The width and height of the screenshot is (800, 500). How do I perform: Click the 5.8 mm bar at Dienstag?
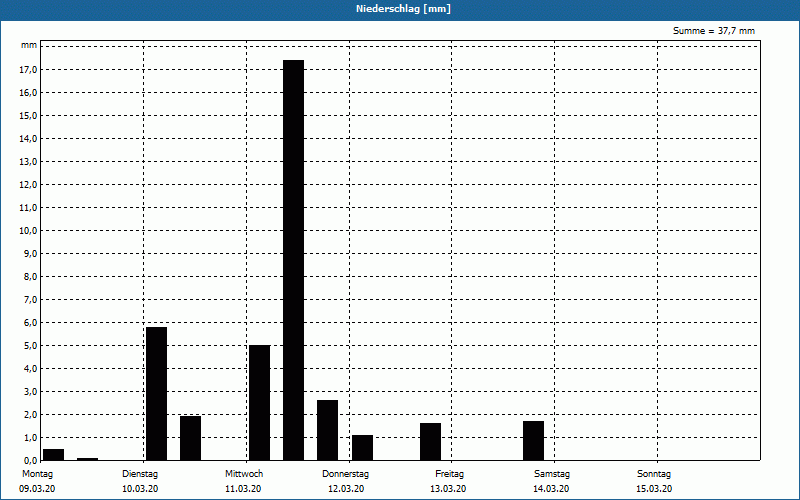coord(156,393)
